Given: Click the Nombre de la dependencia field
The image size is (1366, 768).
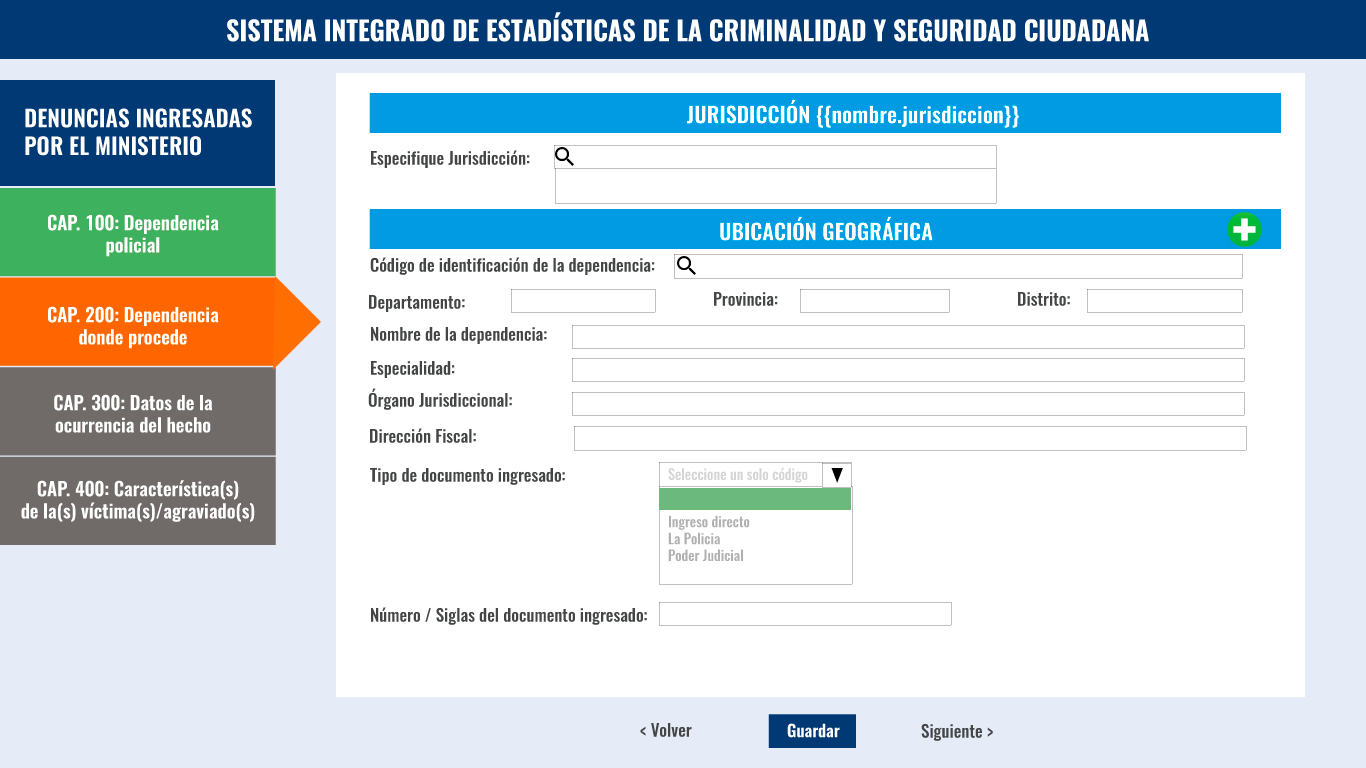Looking at the screenshot, I should [x=908, y=337].
